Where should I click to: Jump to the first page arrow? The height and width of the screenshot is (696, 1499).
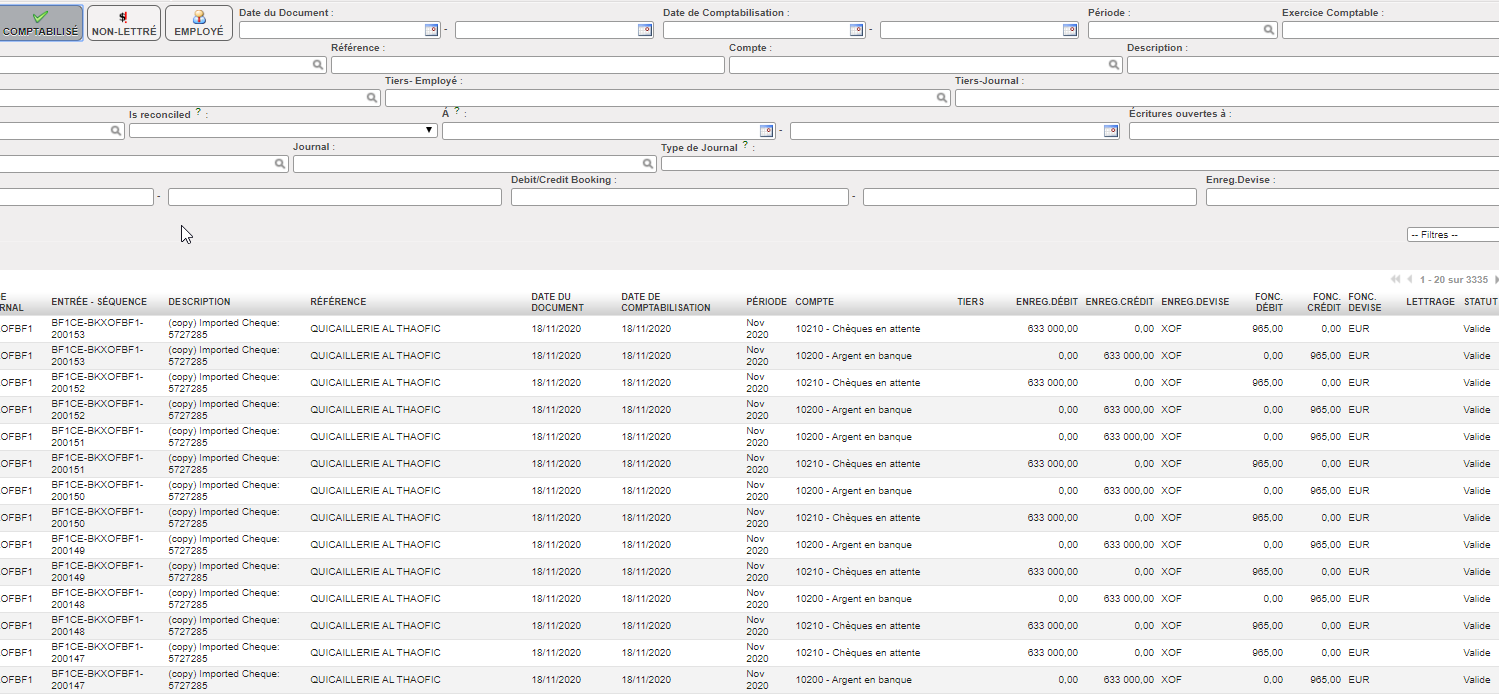pyautogui.click(x=1395, y=279)
